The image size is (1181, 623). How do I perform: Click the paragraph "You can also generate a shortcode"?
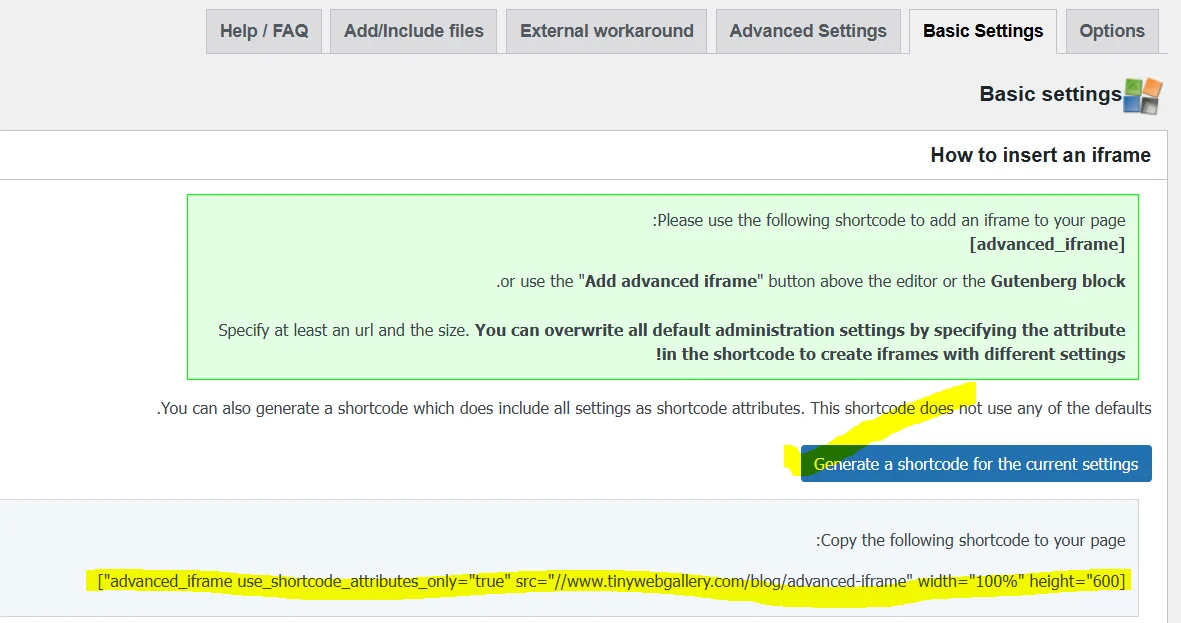pos(654,408)
